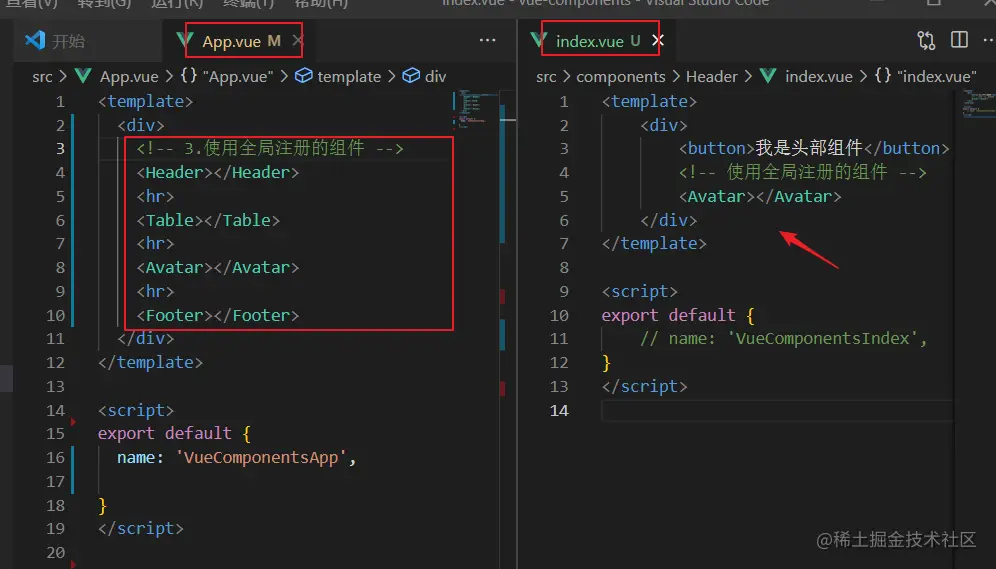Click <Header></Header> in App.vue
The width and height of the screenshot is (996, 569).
pos(218,173)
